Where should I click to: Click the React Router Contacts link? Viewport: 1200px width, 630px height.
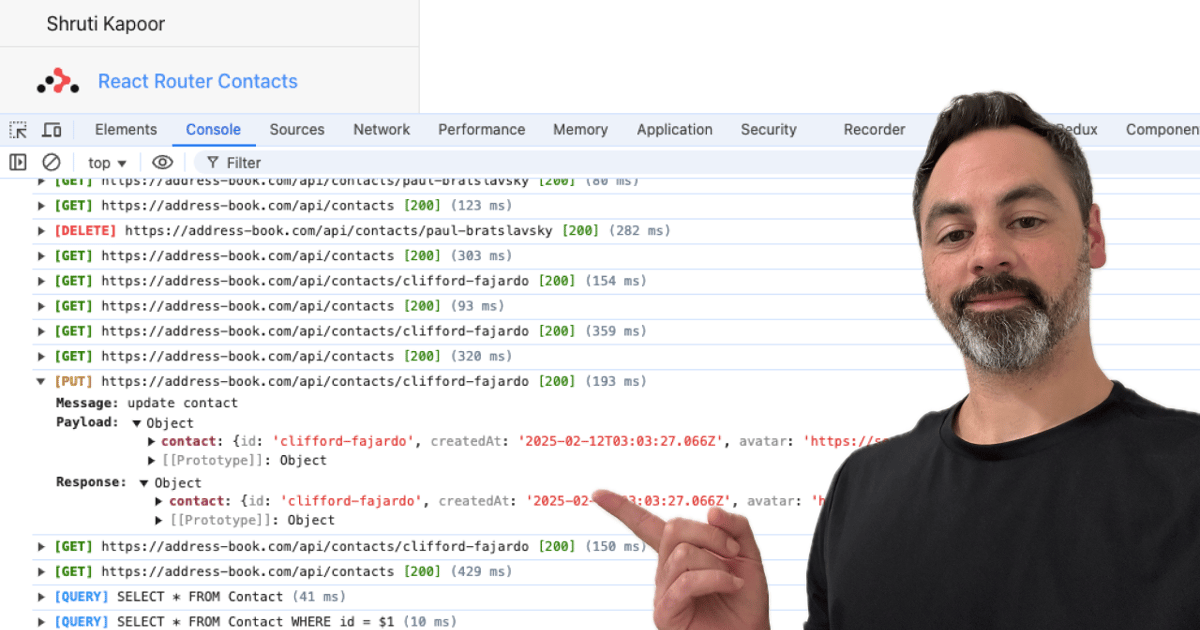197,80
